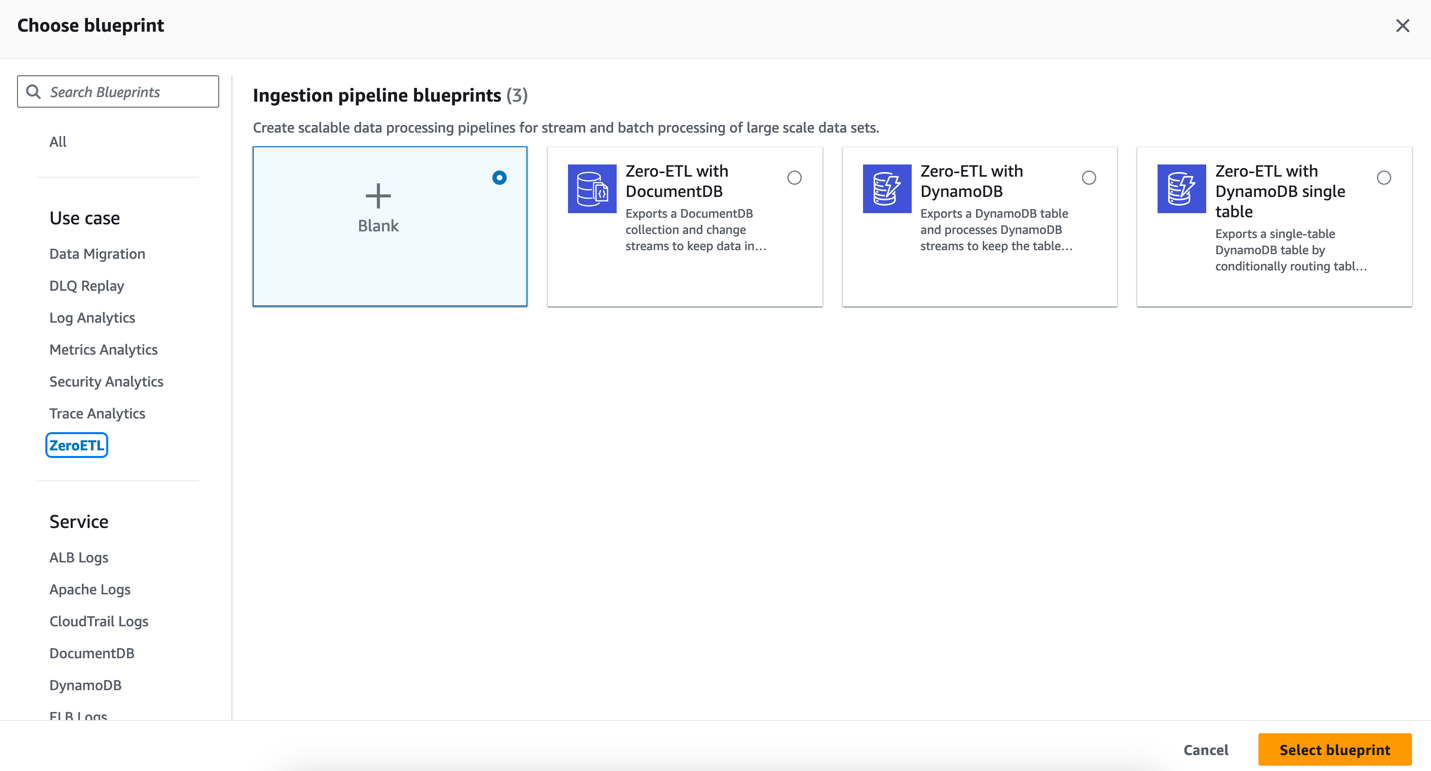The height and width of the screenshot is (771, 1431).
Task: Click the Zero-ETL with DynamoDB title
Action: (x=972, y=181)
